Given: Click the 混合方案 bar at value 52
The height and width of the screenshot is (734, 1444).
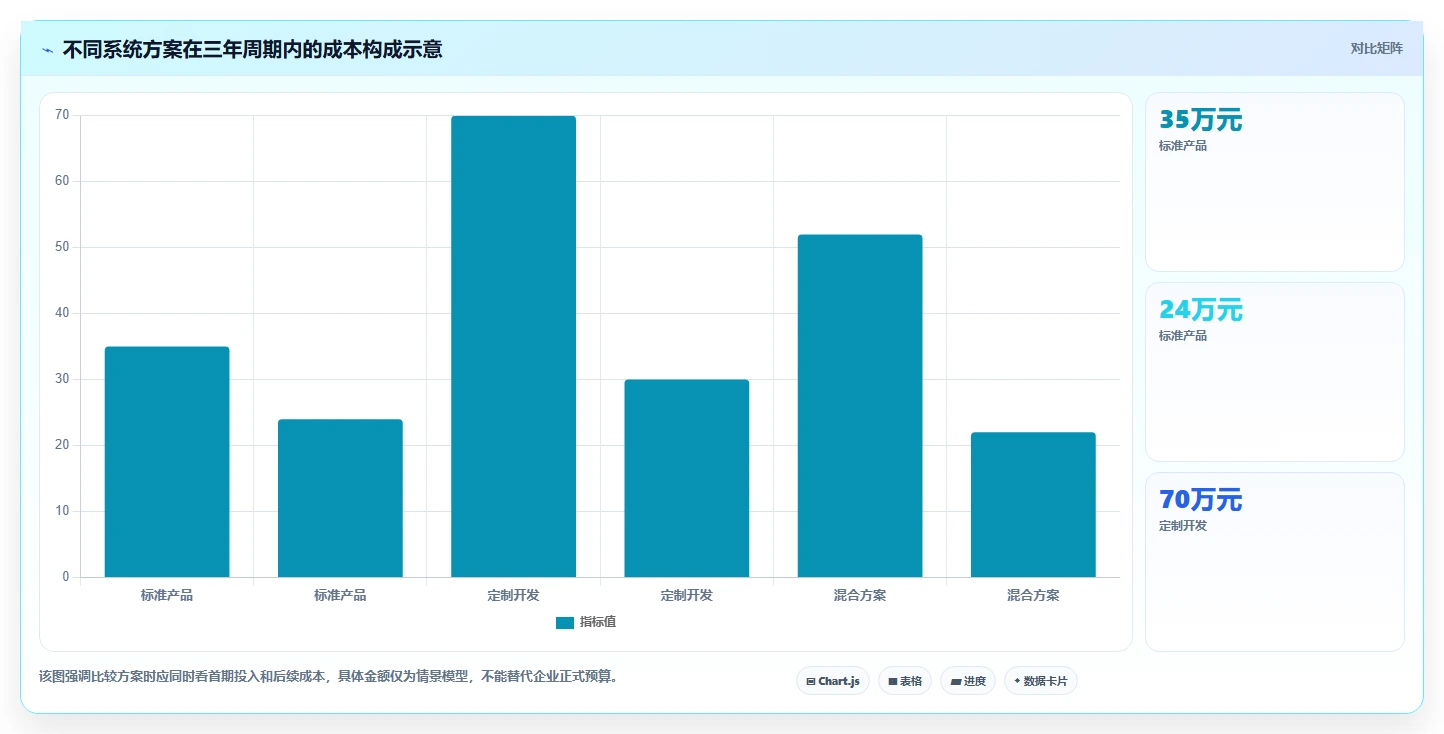Looking at the screenshot, I should point(860,406).
